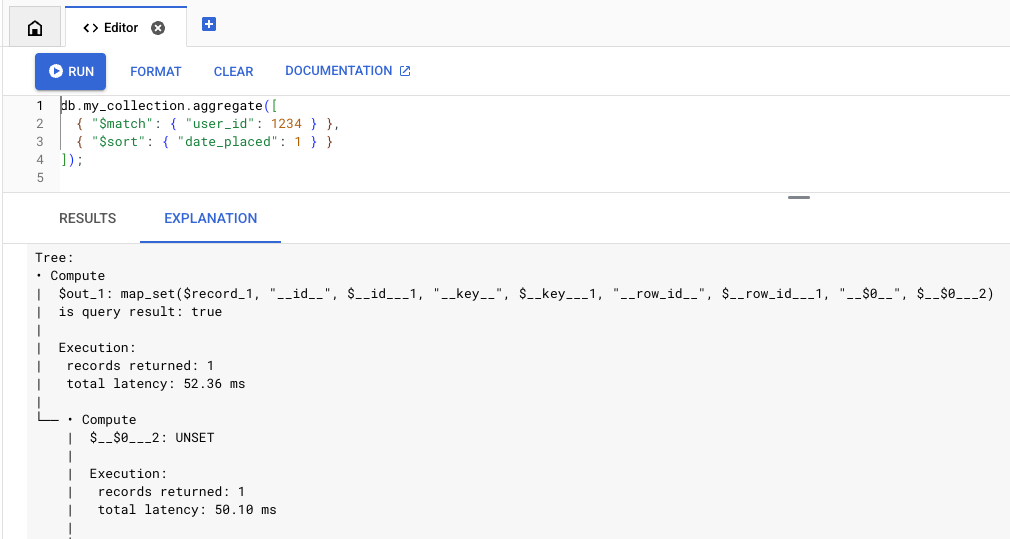This screenshot has height=539, width=1010.
Task: Close the Editor tab
Action: click(x=158, y=28)
